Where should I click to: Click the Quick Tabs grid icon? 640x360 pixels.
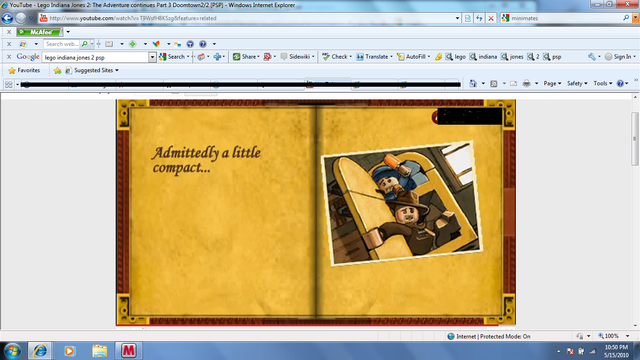click(9, 84)
